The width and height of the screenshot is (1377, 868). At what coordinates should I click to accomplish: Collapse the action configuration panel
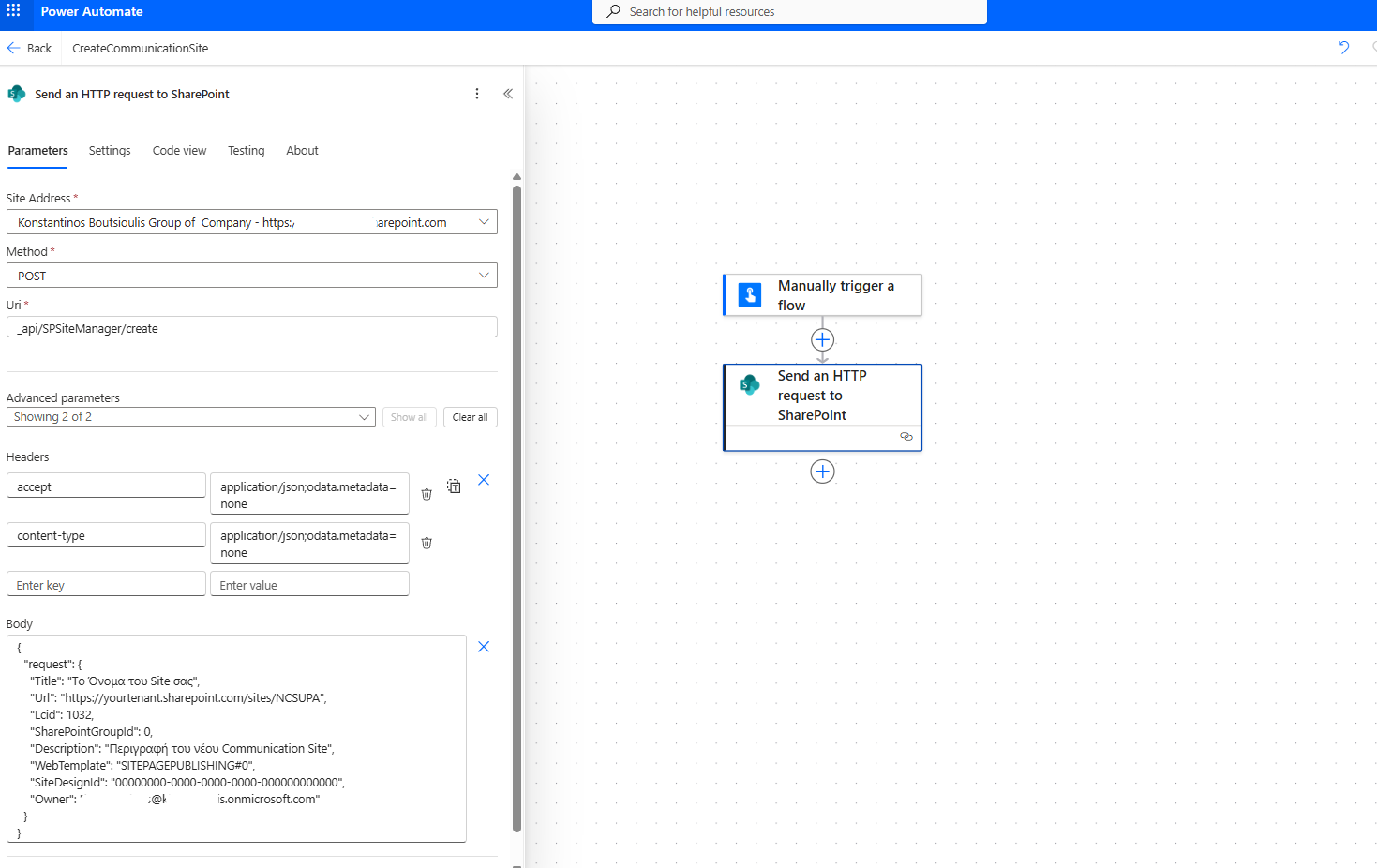click(x=508, y=94)
